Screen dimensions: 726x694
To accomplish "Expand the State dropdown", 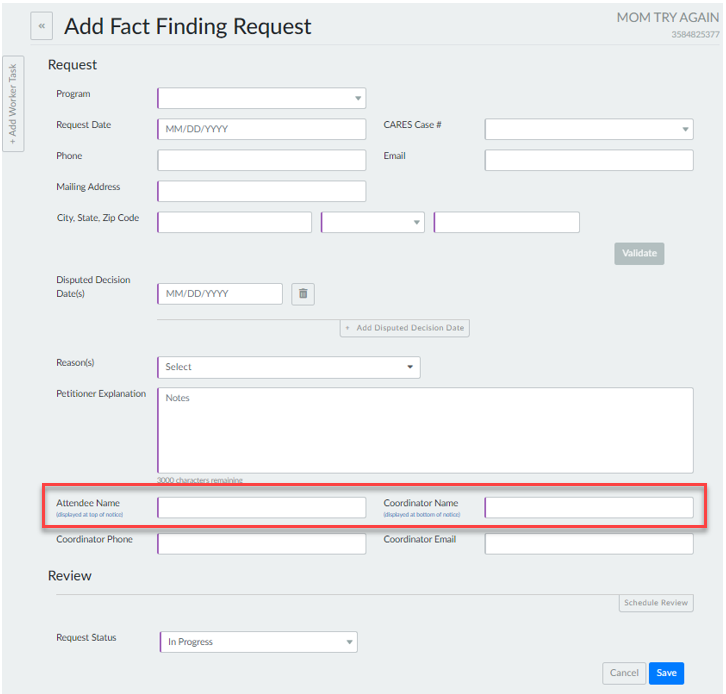I will (372, 222).
